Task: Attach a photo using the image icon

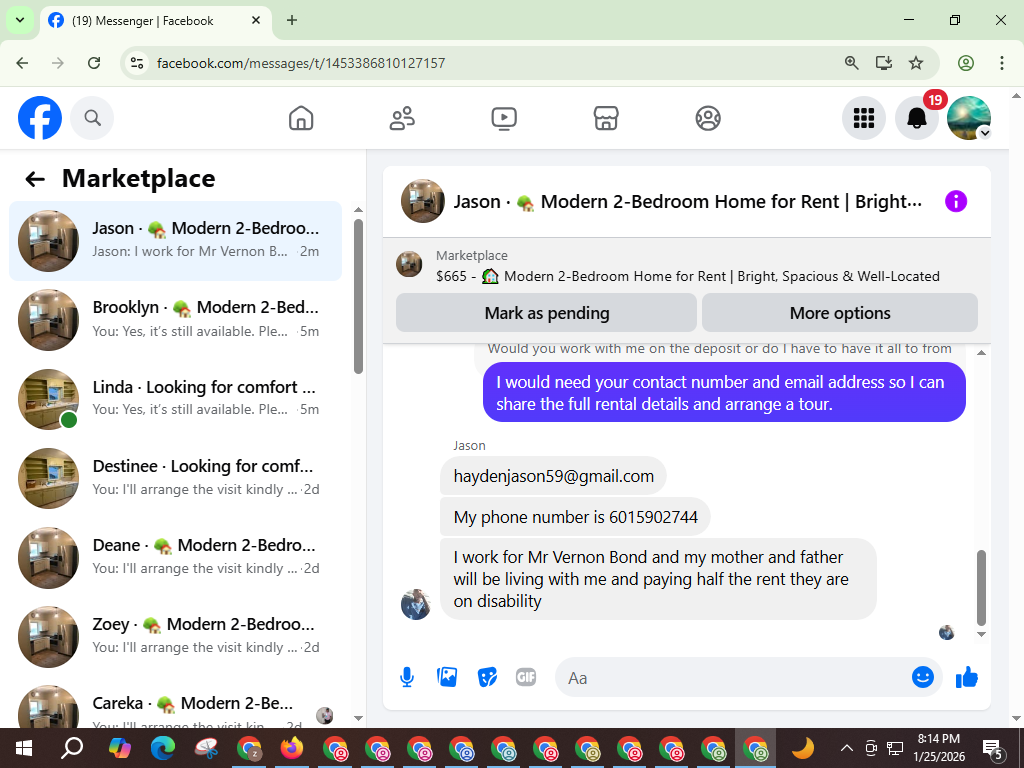Action: [x=447, y=677]
